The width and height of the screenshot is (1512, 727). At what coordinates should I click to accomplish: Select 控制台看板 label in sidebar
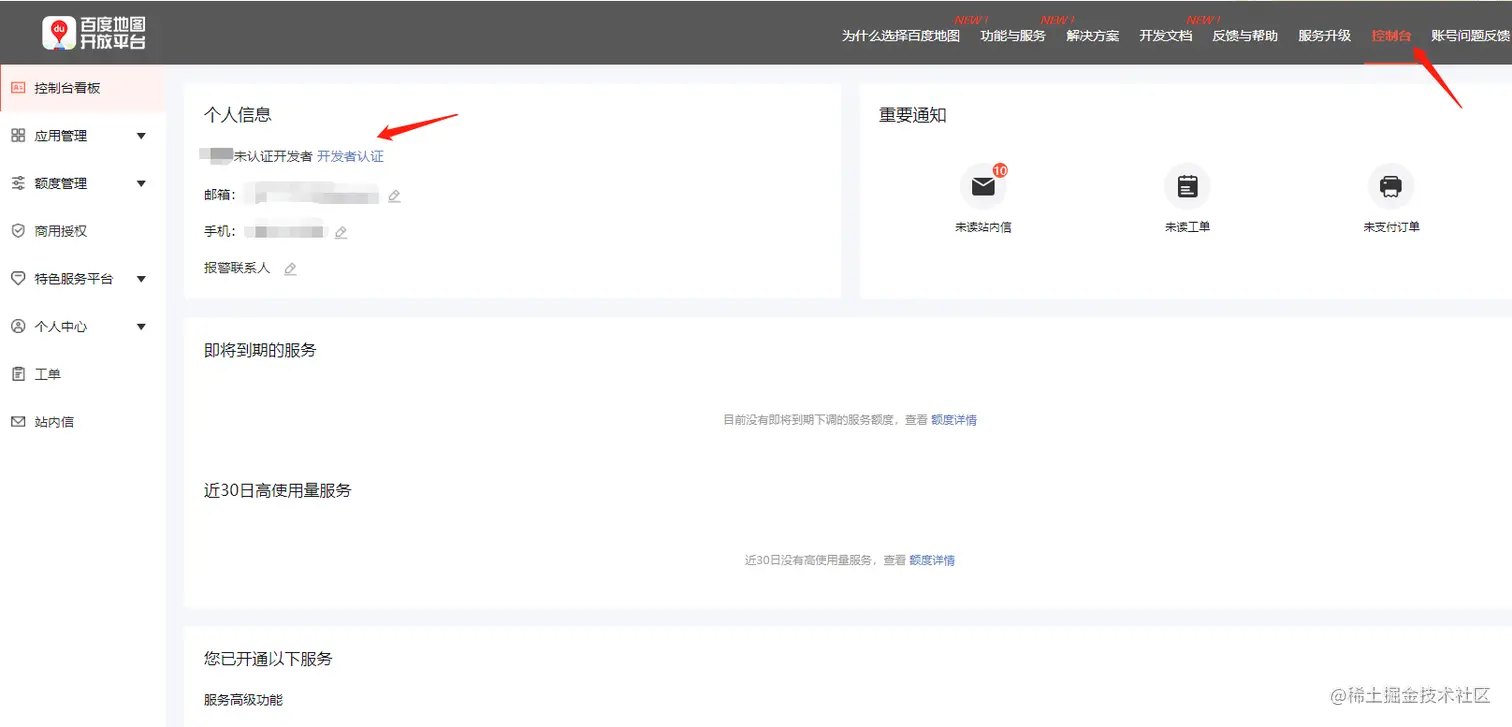[67, 88]
